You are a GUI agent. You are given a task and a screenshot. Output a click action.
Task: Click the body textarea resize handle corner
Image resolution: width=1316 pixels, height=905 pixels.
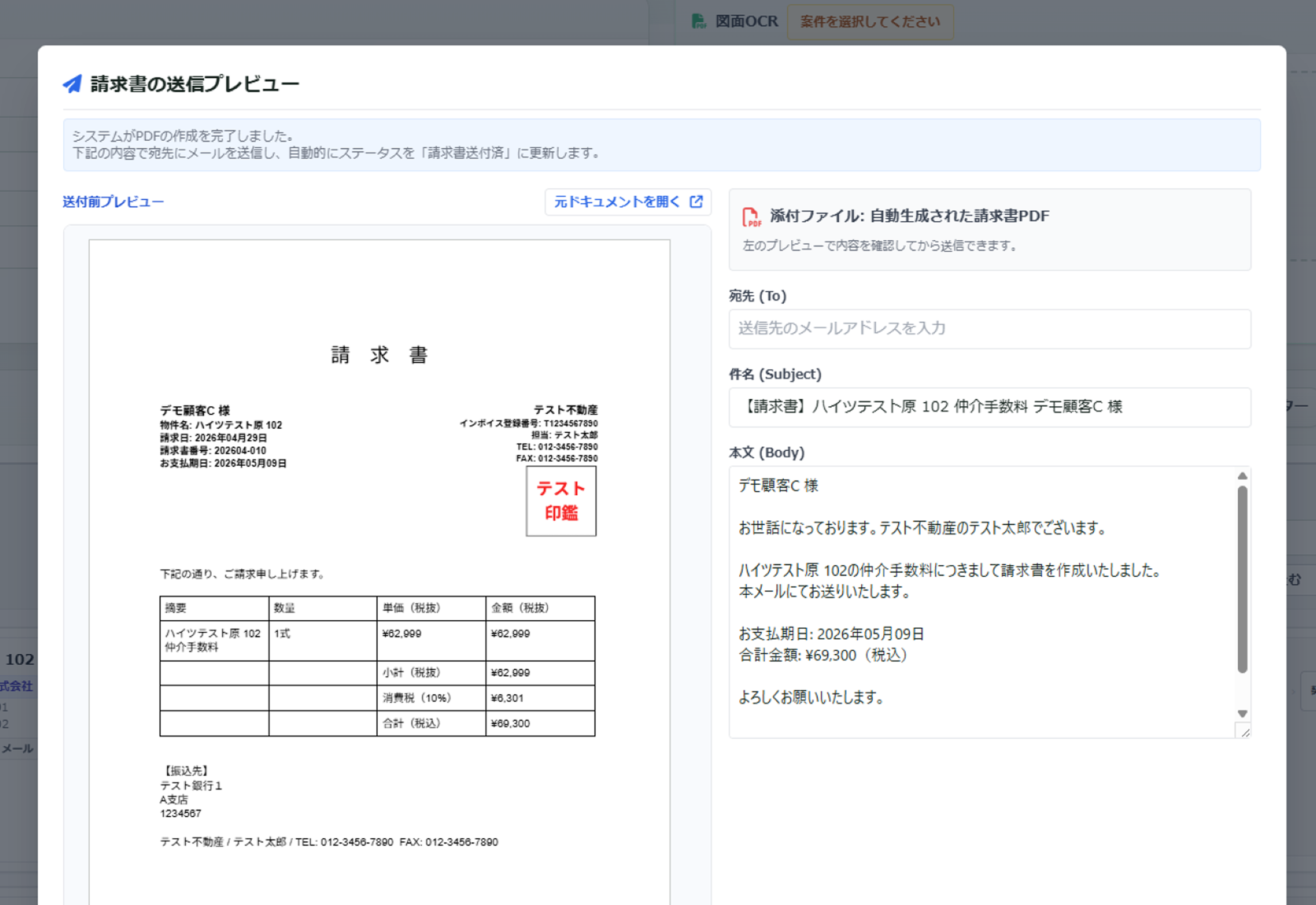1244,731
